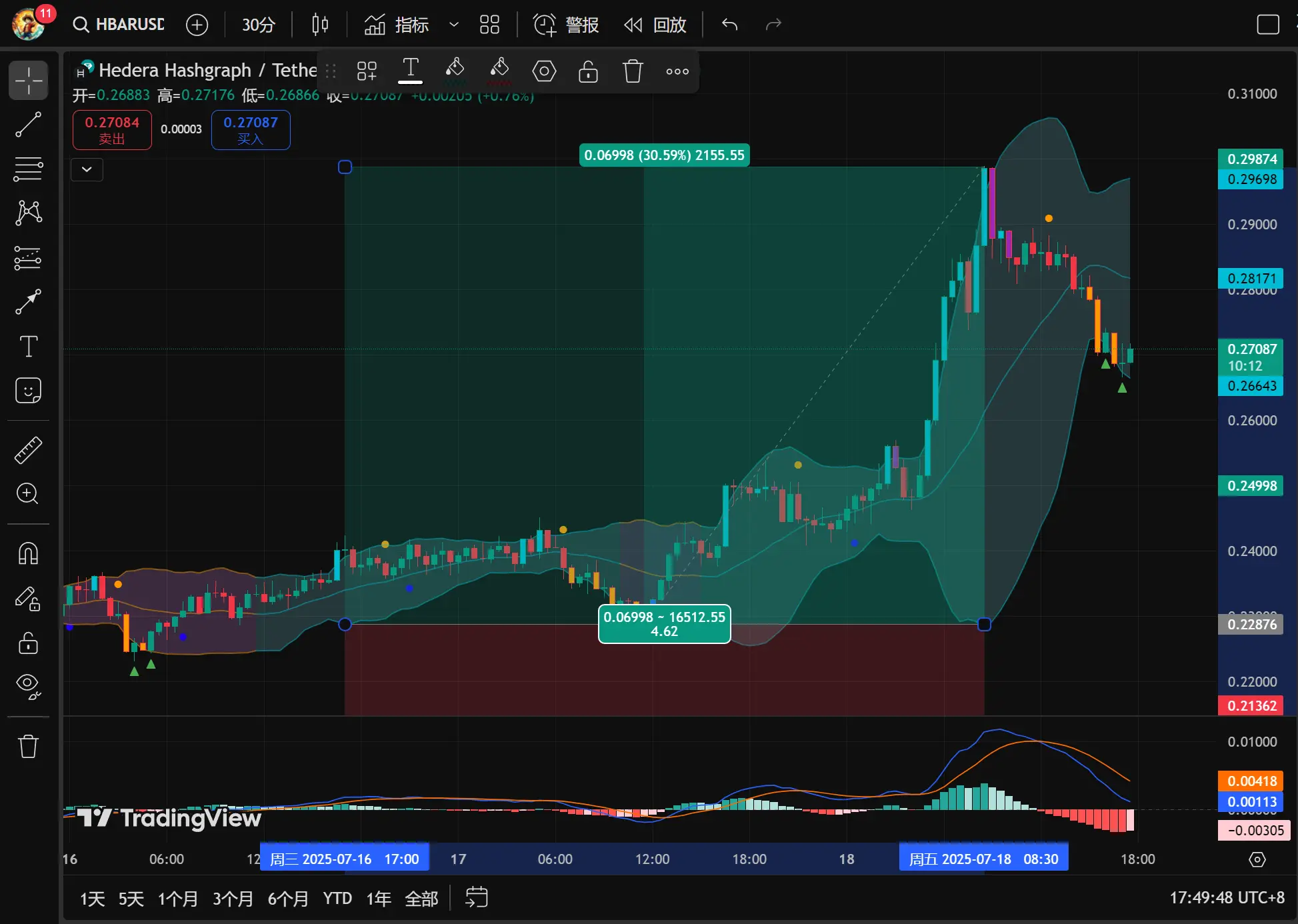Screen dimensions: 1298x924
Task: Change profit zone fill color
Action: click(x=455, y=71)
